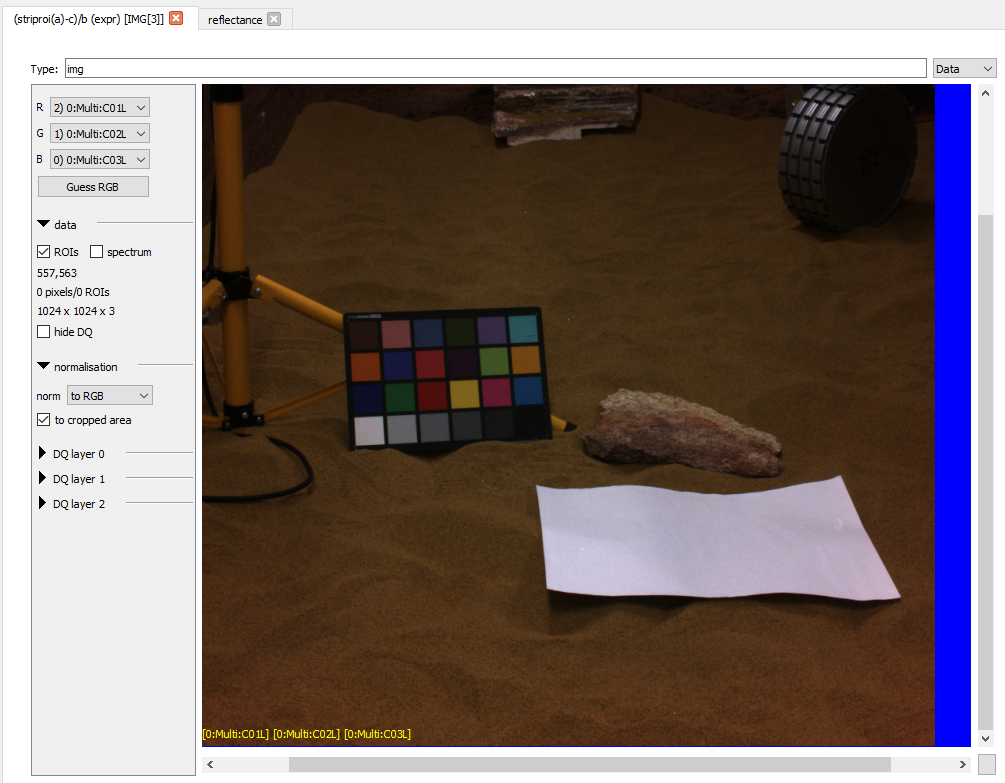The width and height of the screenshot is (1005, 783).
Task: Open the G channel dropdown
Action: coord(99,134)
